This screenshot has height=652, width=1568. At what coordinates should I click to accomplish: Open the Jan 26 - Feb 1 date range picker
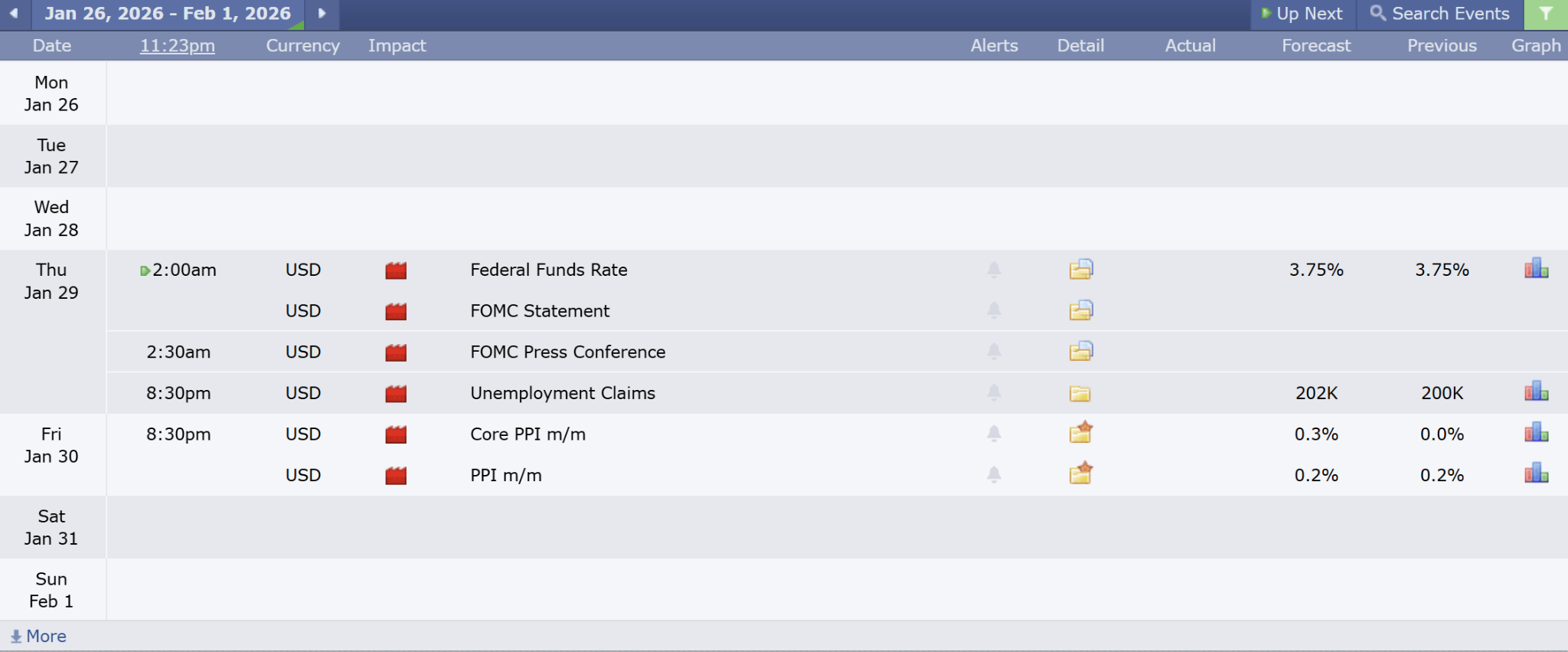tap(168, 14)
